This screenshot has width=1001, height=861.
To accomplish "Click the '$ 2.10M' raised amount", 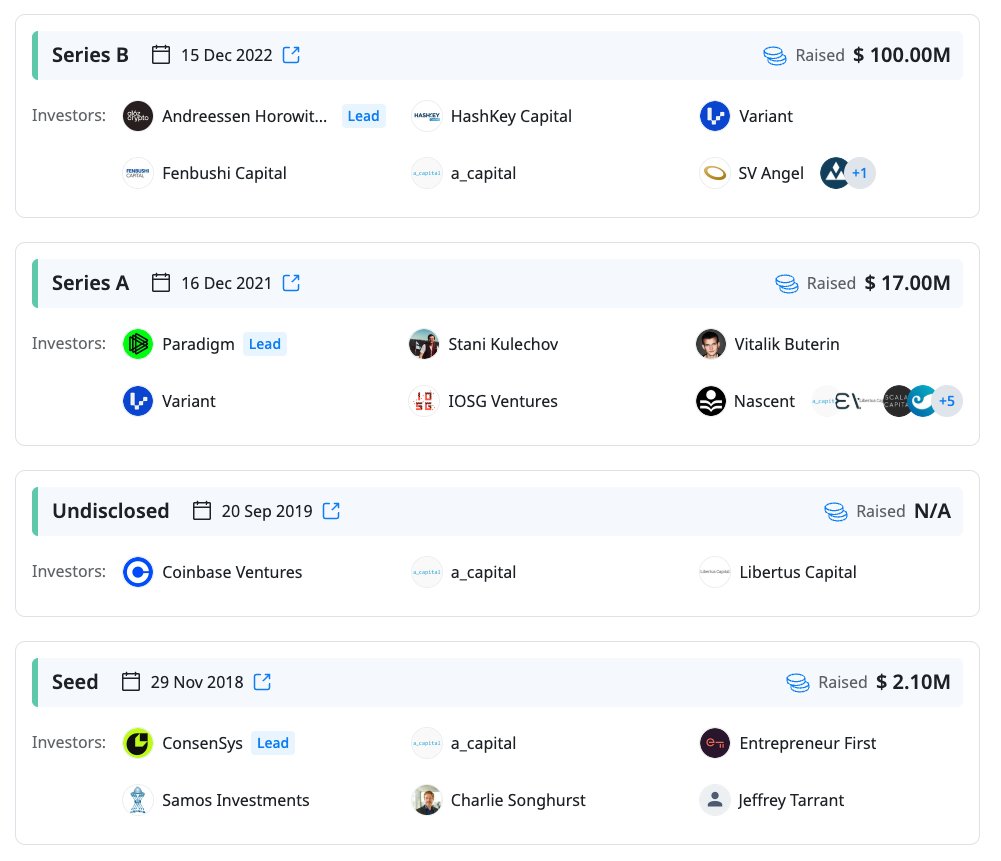I will click(913, 682).
